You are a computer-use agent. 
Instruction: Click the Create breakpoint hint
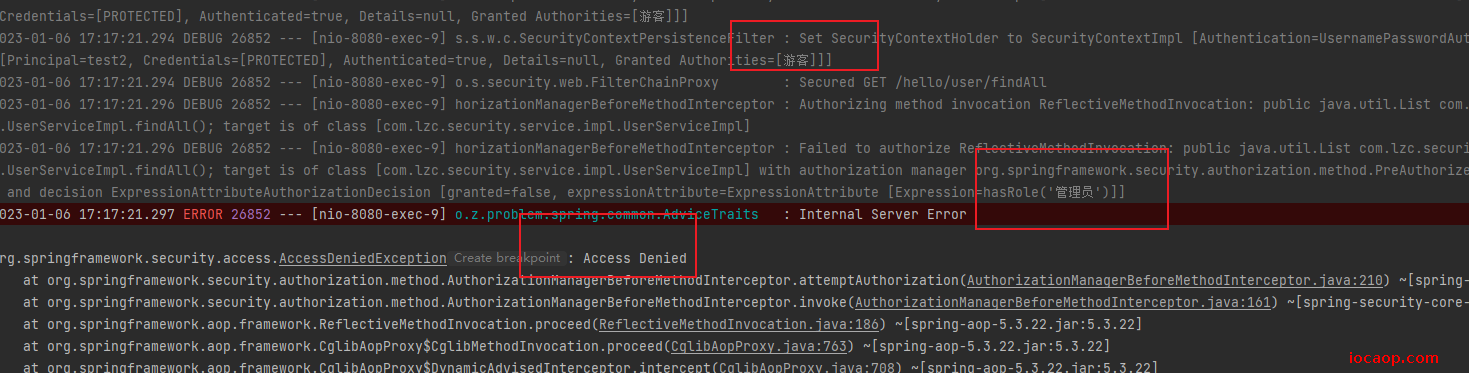click(x=507, y=258)
